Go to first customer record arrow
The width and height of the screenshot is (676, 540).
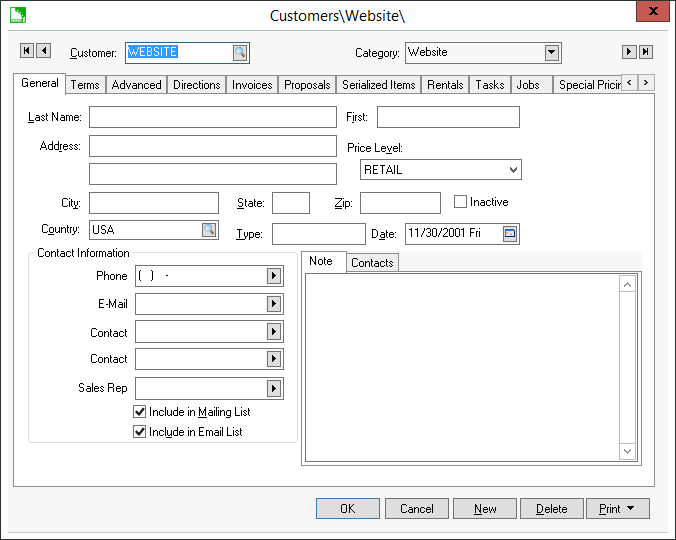point(27,51)
